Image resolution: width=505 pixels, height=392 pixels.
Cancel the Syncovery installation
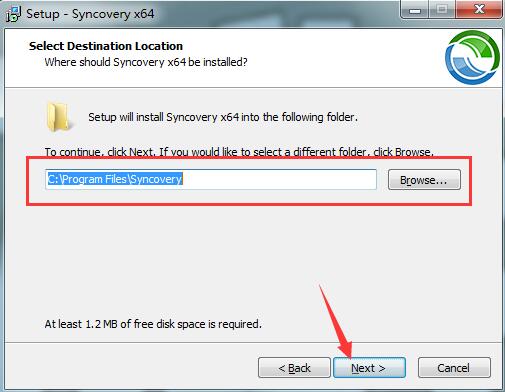click(x=454, y=368)
